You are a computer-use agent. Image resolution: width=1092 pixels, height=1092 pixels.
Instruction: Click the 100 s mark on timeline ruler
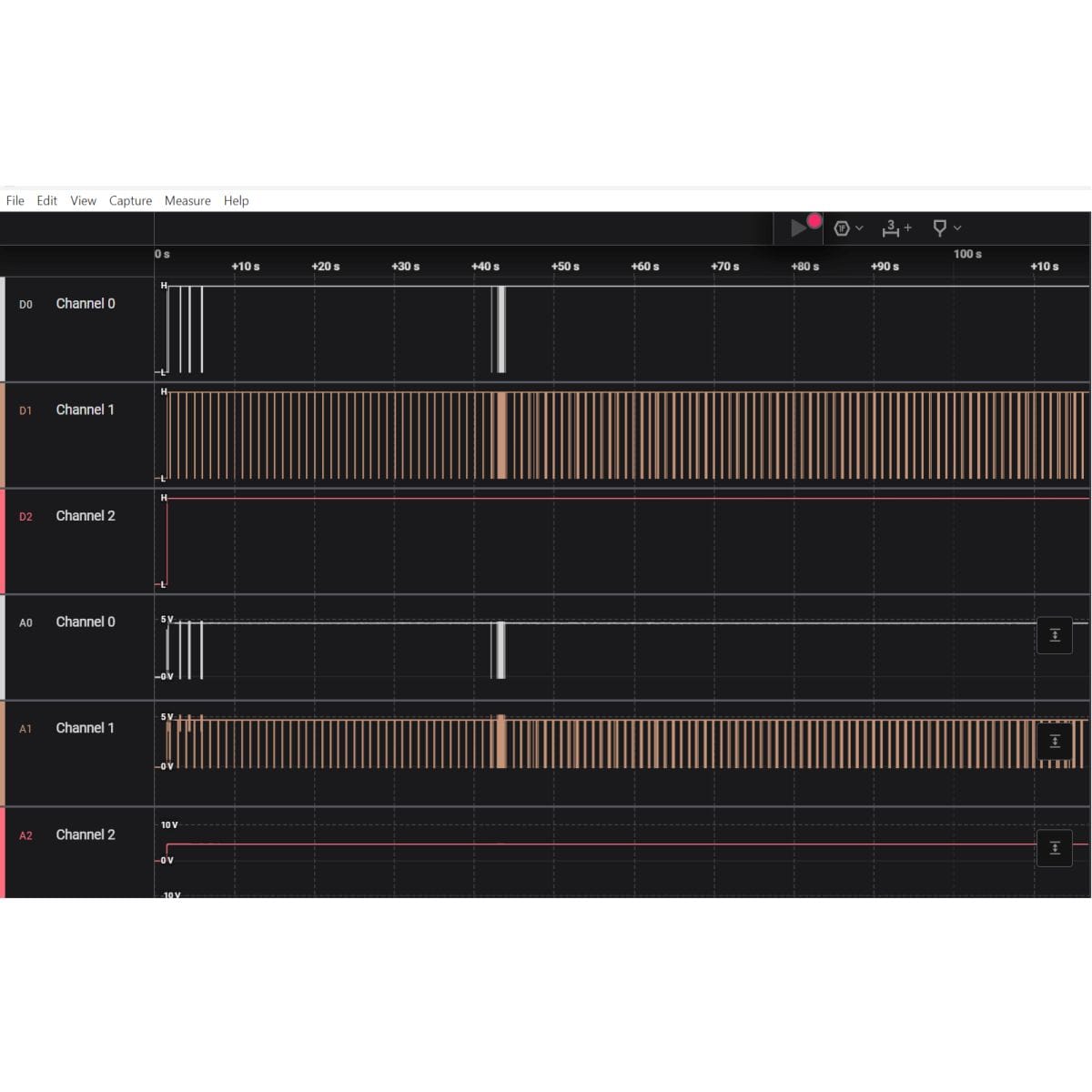tap(967, 254)
